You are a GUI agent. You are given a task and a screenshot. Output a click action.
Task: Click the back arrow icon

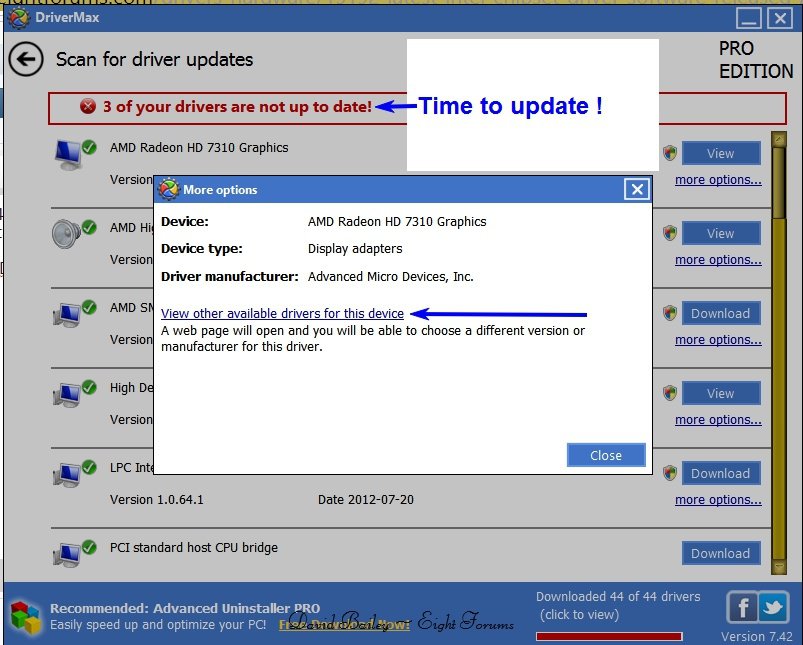click(x=26, y=59)
